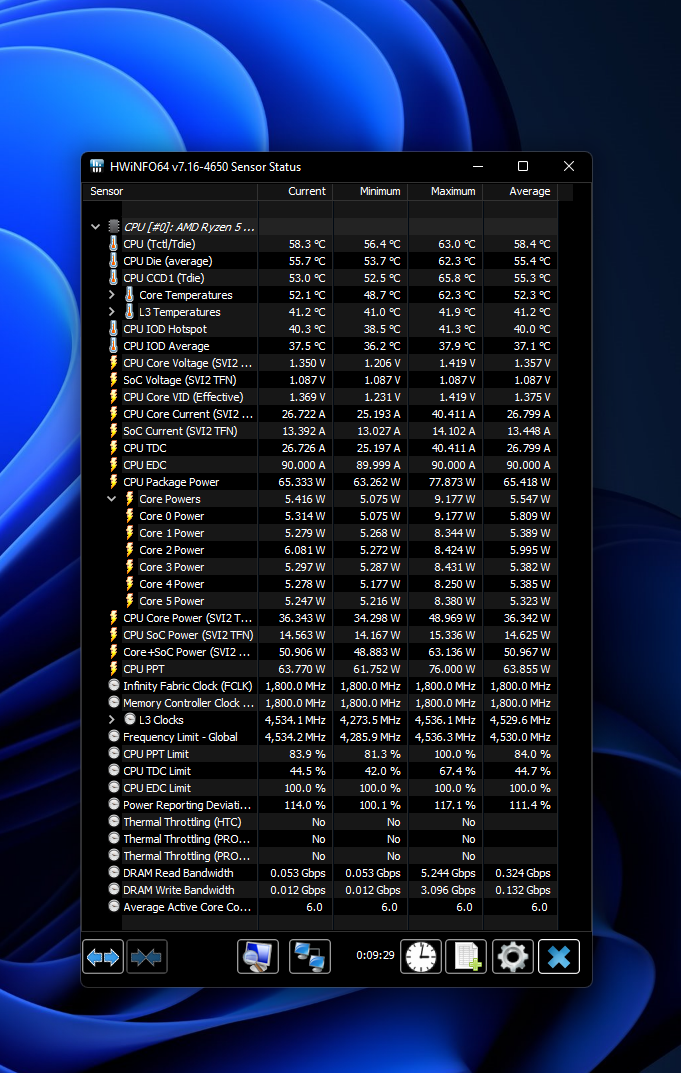The image size is (681, 1073).
Task: Click lightning icon beside CPU Package Power
Action: [x=114, y=482]
